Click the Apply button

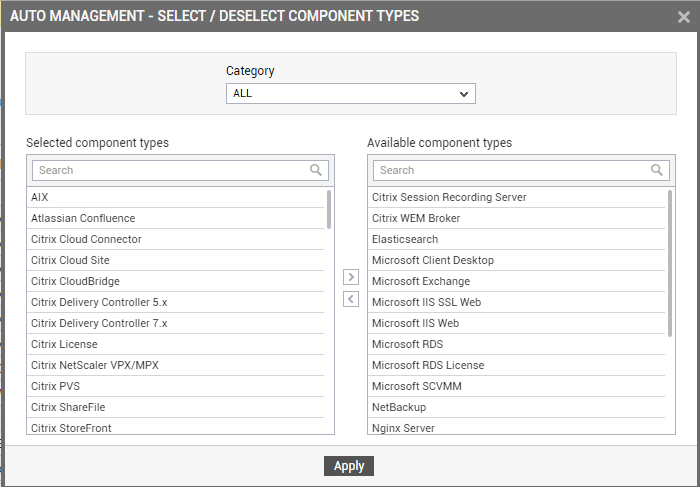349,466
